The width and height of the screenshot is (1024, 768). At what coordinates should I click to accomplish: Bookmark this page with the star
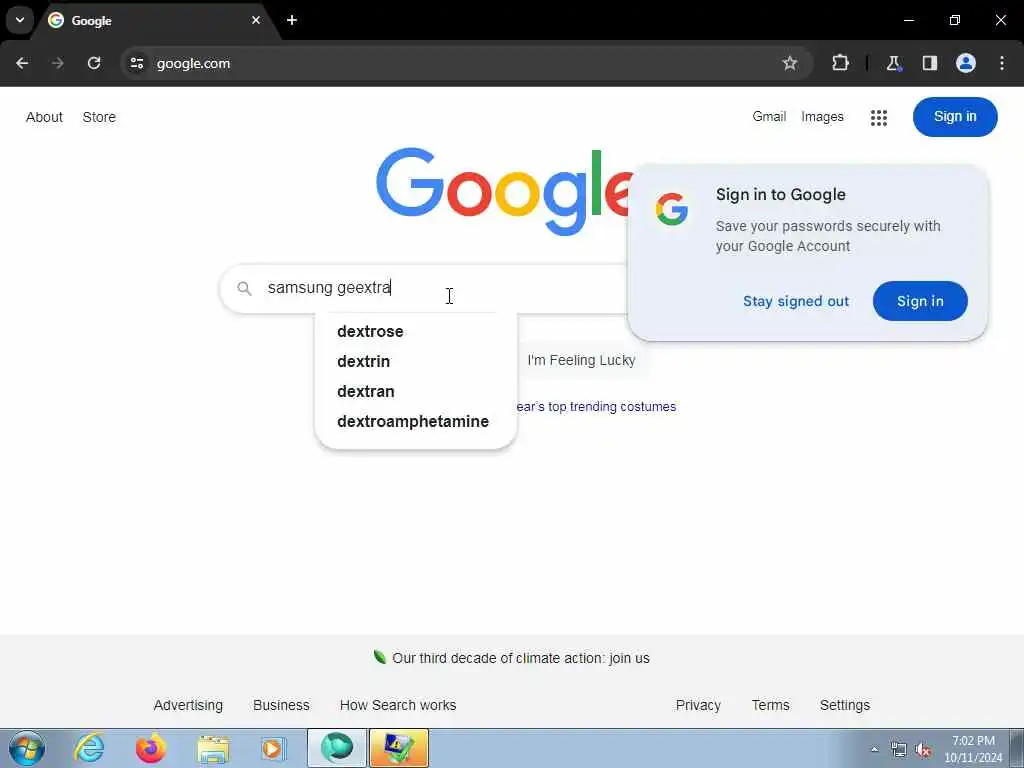tap(790, 63)
